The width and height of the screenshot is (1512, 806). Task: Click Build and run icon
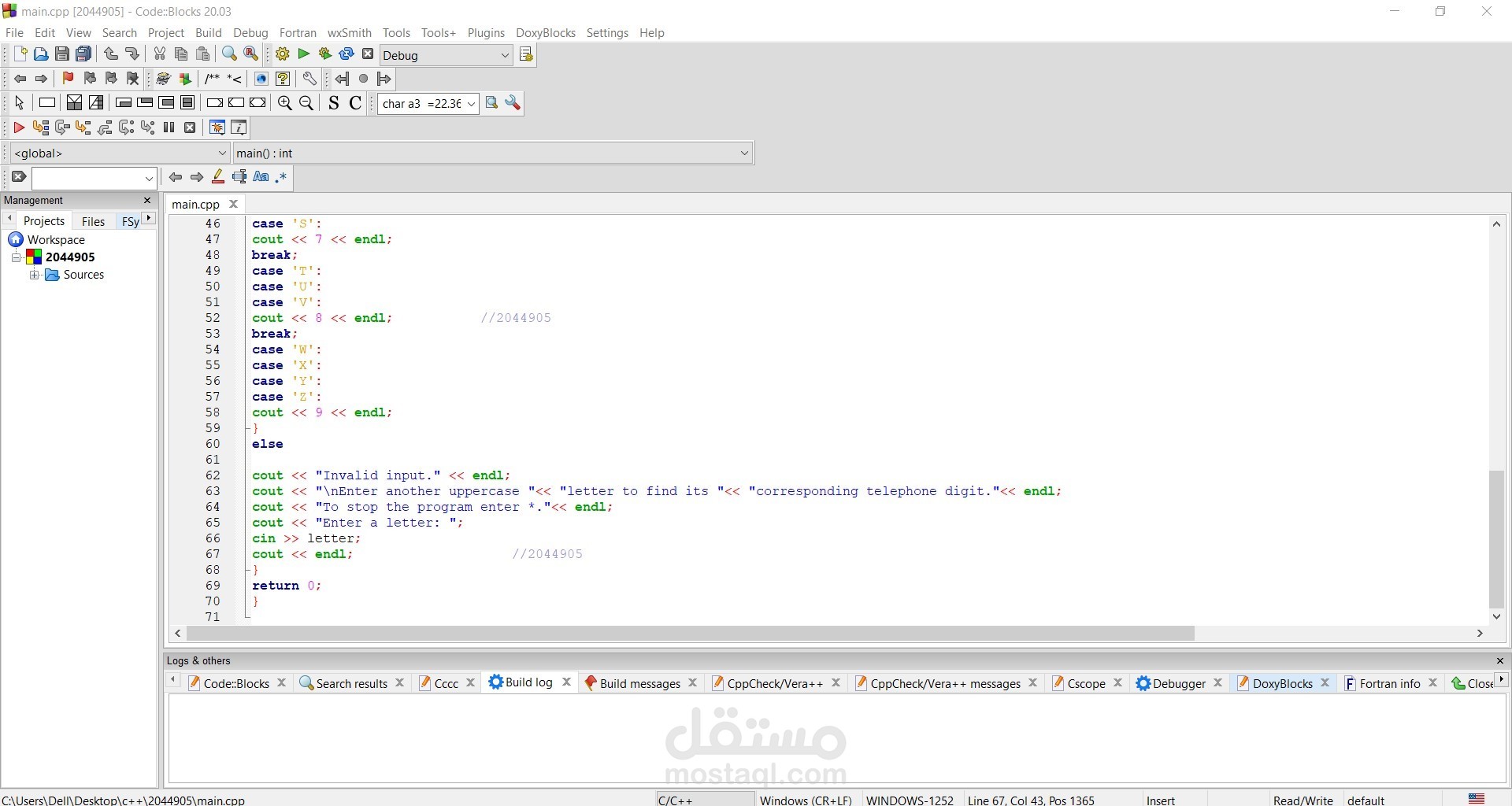325,54
